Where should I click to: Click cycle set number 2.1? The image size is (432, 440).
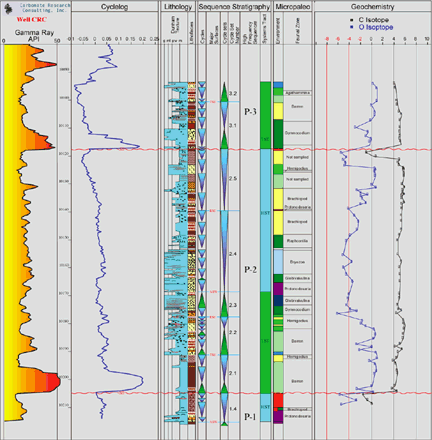(x=233, y=373)
